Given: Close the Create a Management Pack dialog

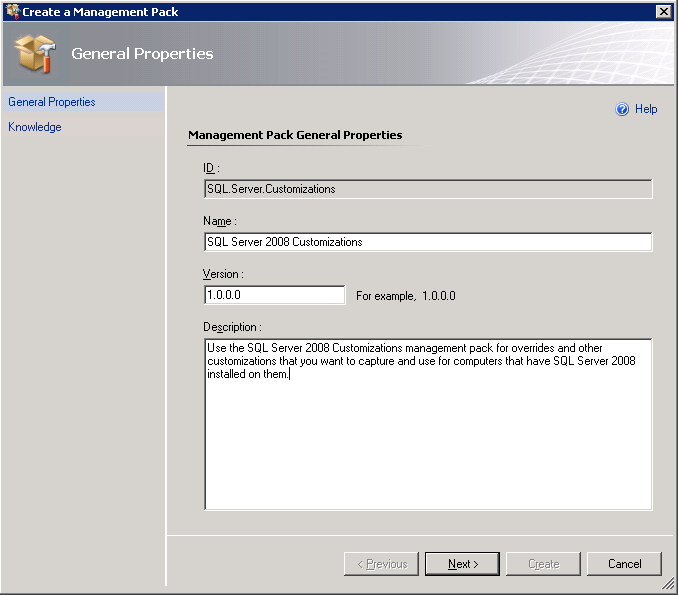Looking at the screenshot, I should [663, 12].
